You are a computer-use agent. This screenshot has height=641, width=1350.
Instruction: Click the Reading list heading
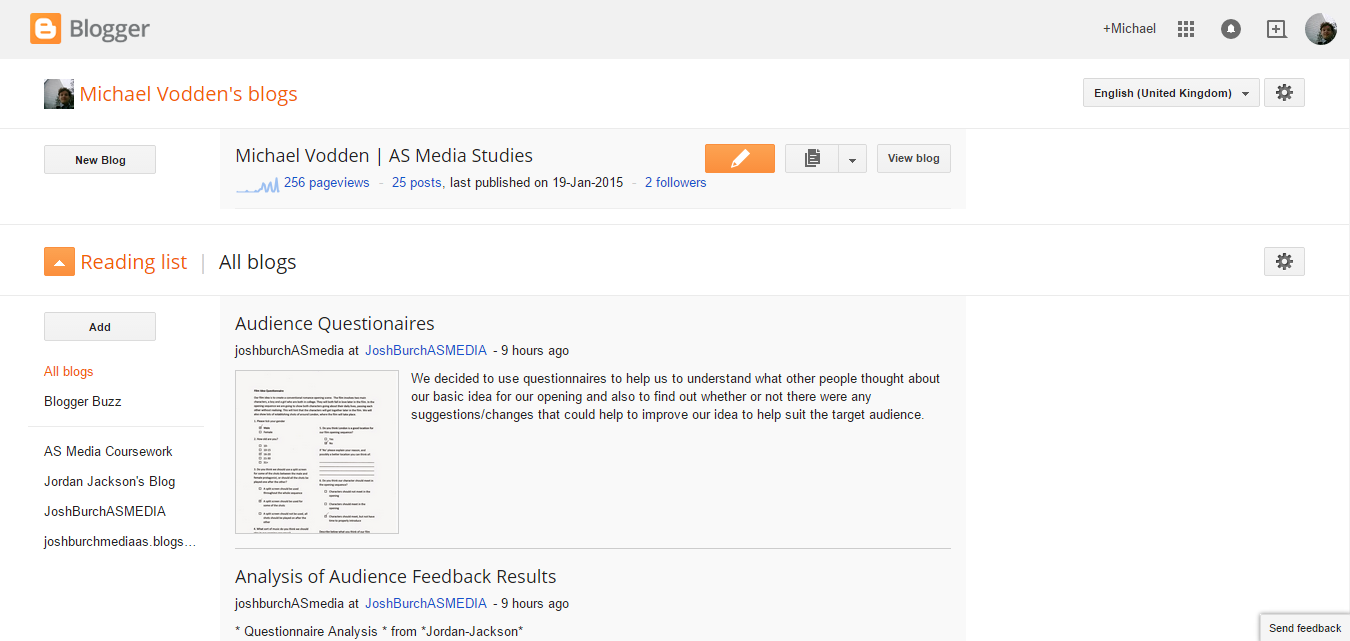coord(134,262)
